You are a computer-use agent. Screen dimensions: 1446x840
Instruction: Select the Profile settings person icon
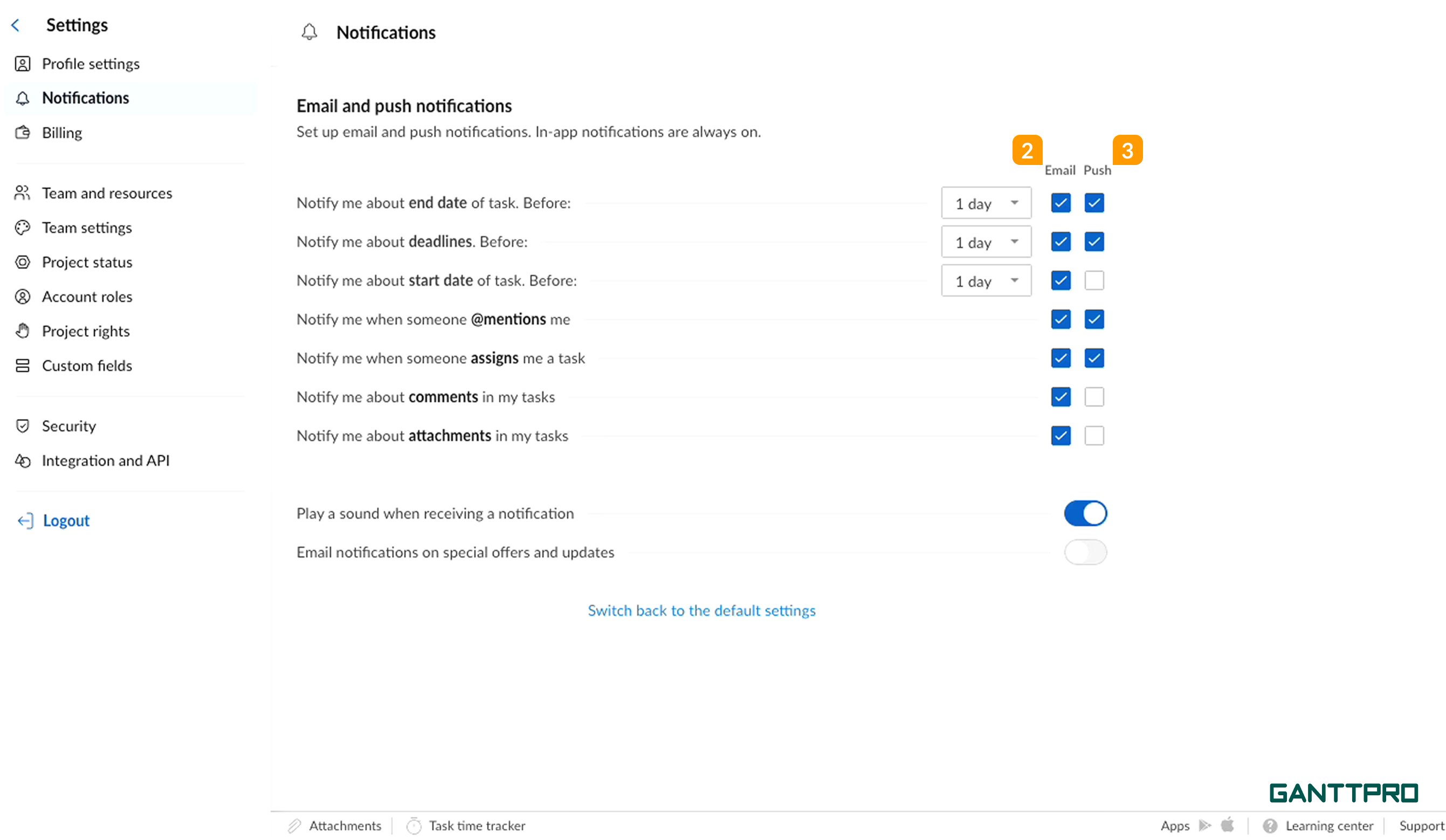[23, 64]
